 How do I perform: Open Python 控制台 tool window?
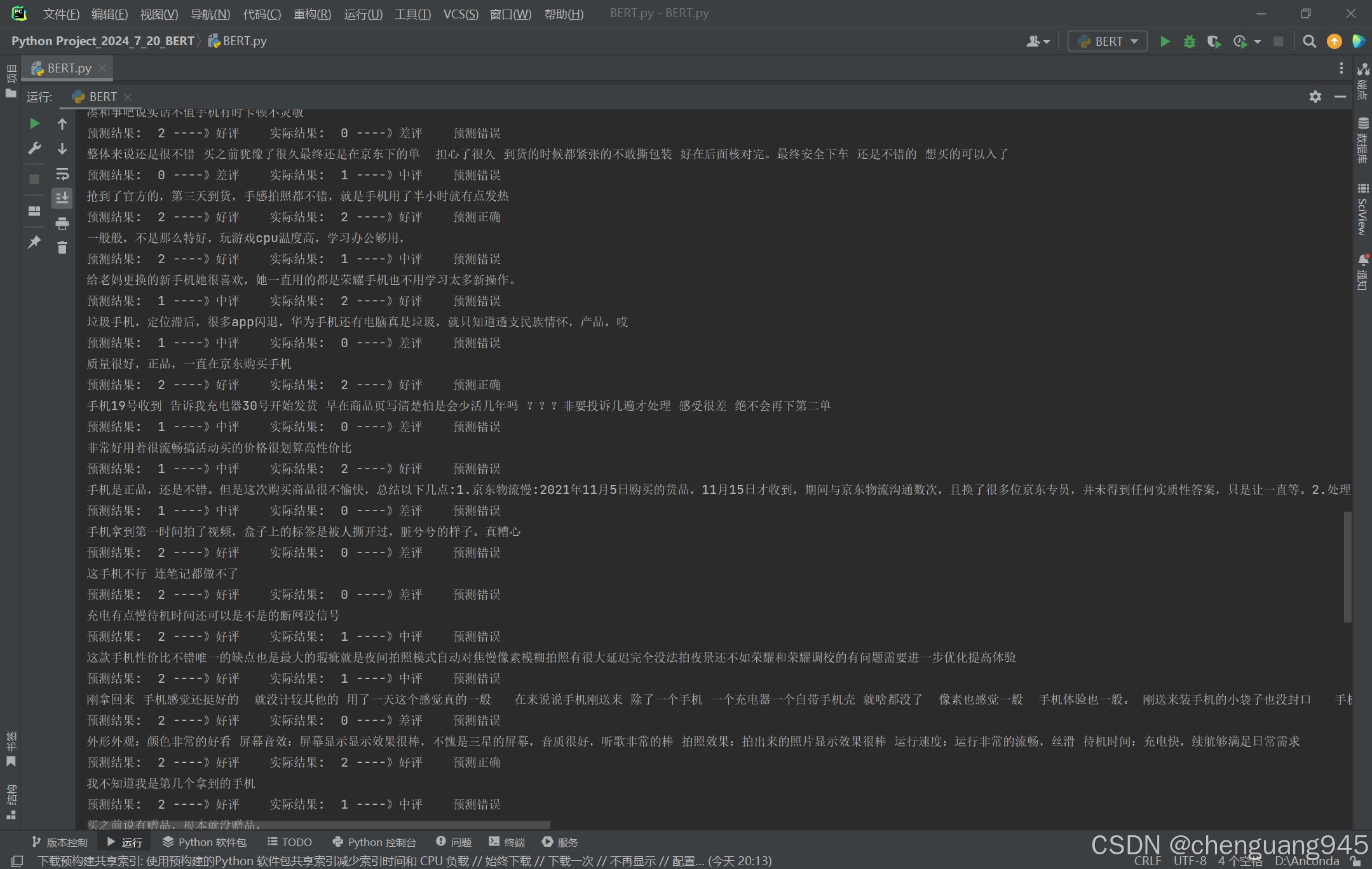[x=374, y=842]
